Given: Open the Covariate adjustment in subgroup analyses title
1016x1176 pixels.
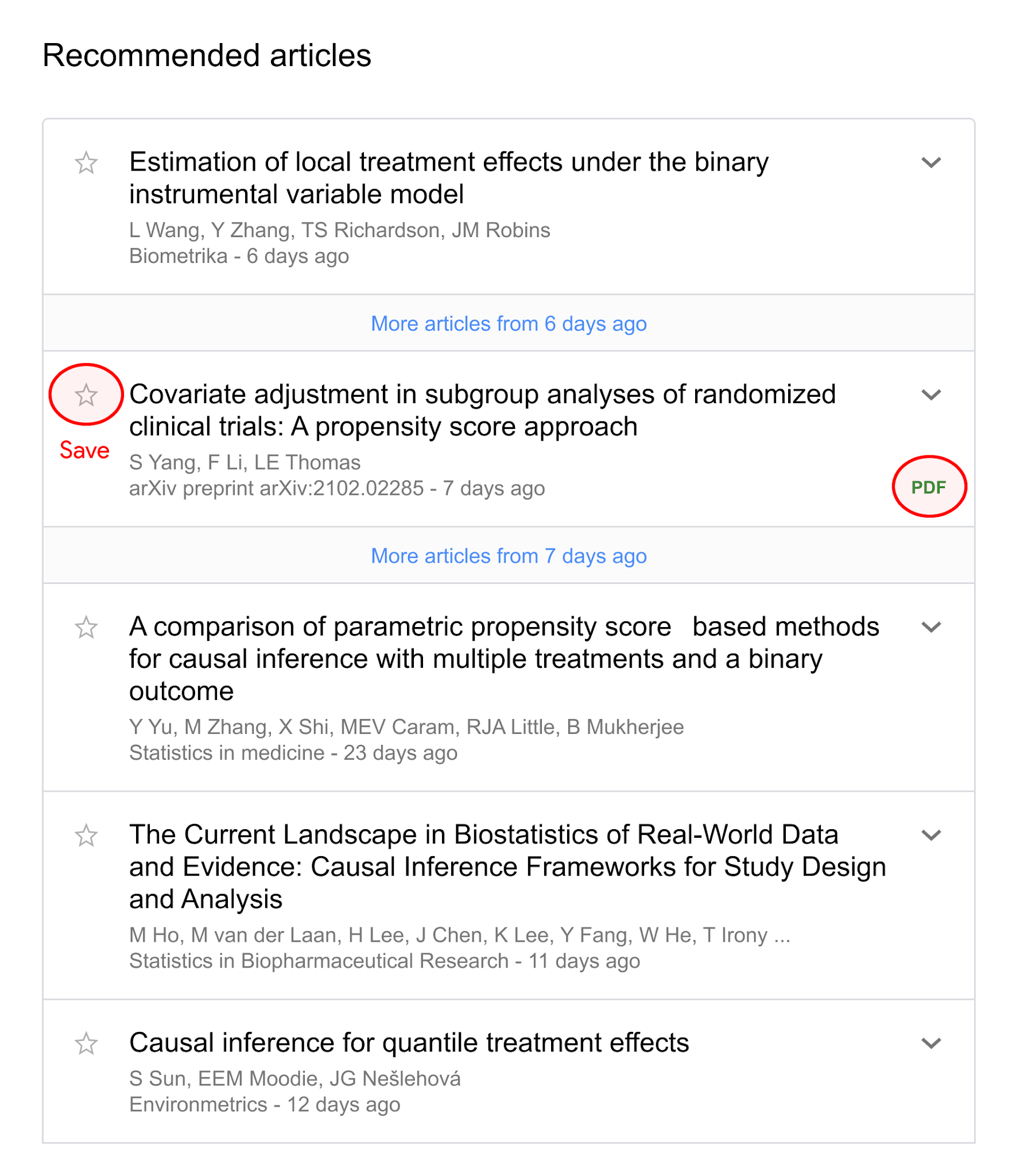Looking at the screenshot, I should click(482, 411).
